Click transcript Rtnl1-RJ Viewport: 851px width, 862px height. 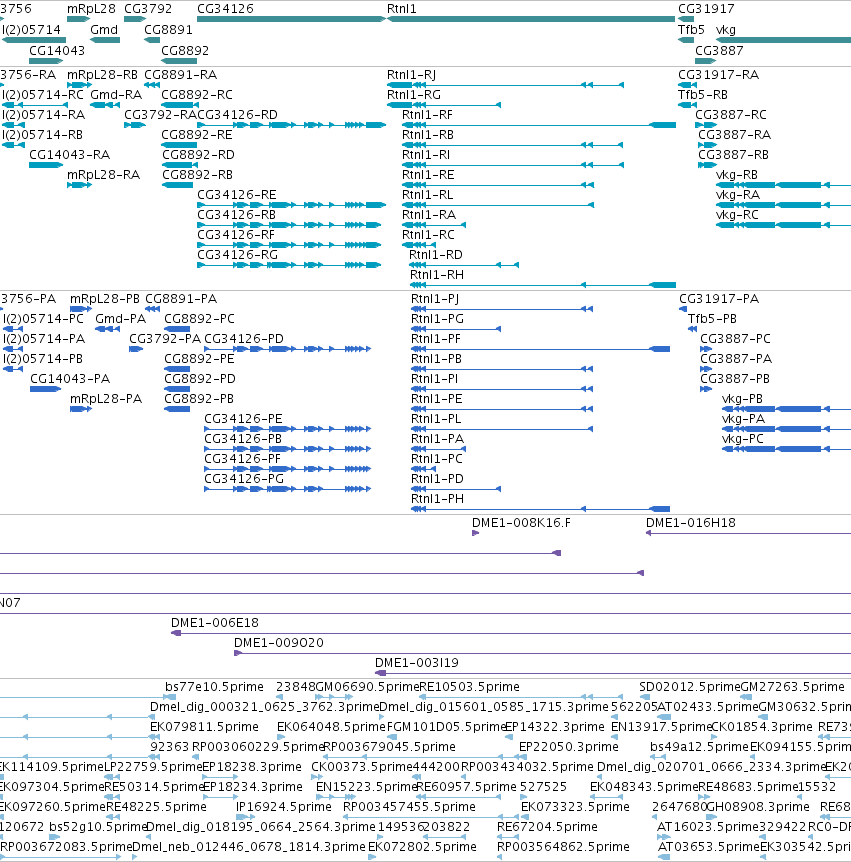(411, 75)
